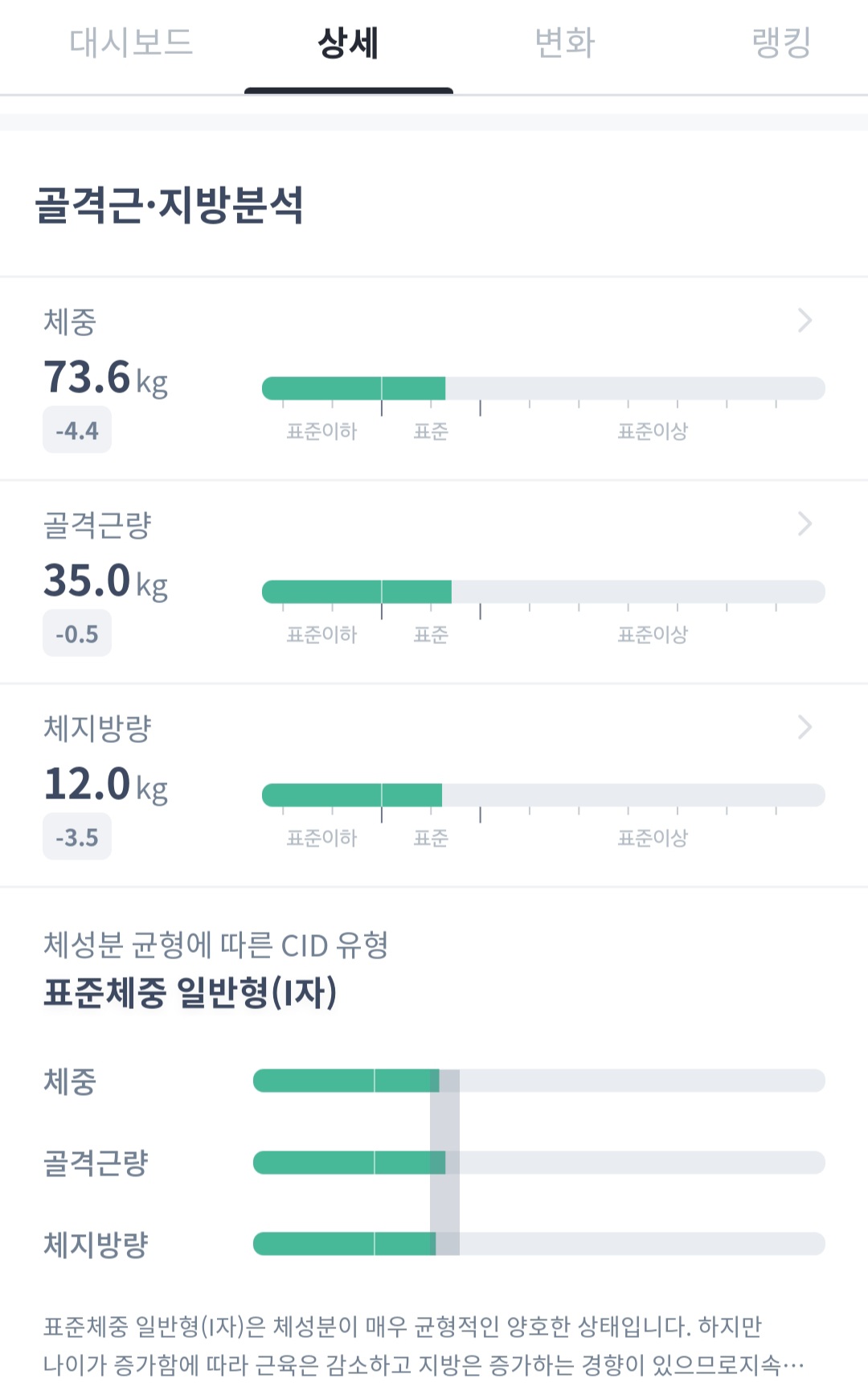Tap the -0.5 muscle change badge
This screenshot has width=868, height=1399.
[77, 634]
